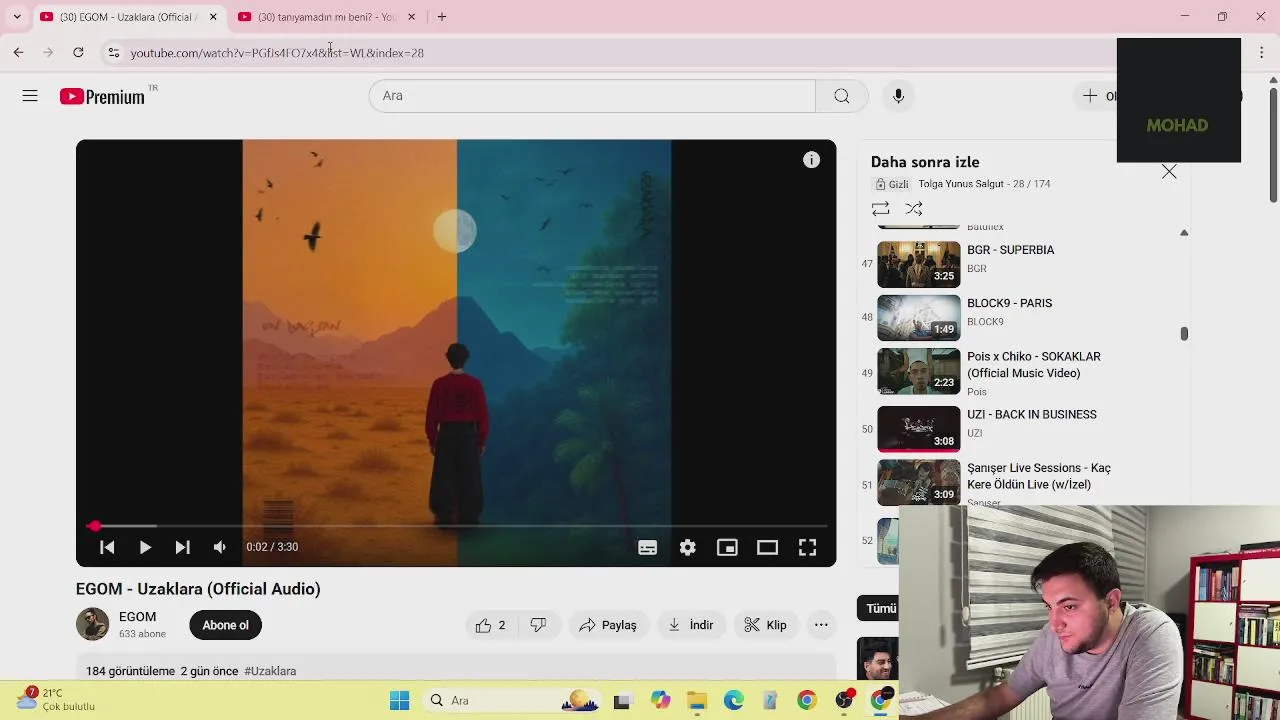1280x720 pixels.
Task: Open the player settings gear
Action: point(688,547)
